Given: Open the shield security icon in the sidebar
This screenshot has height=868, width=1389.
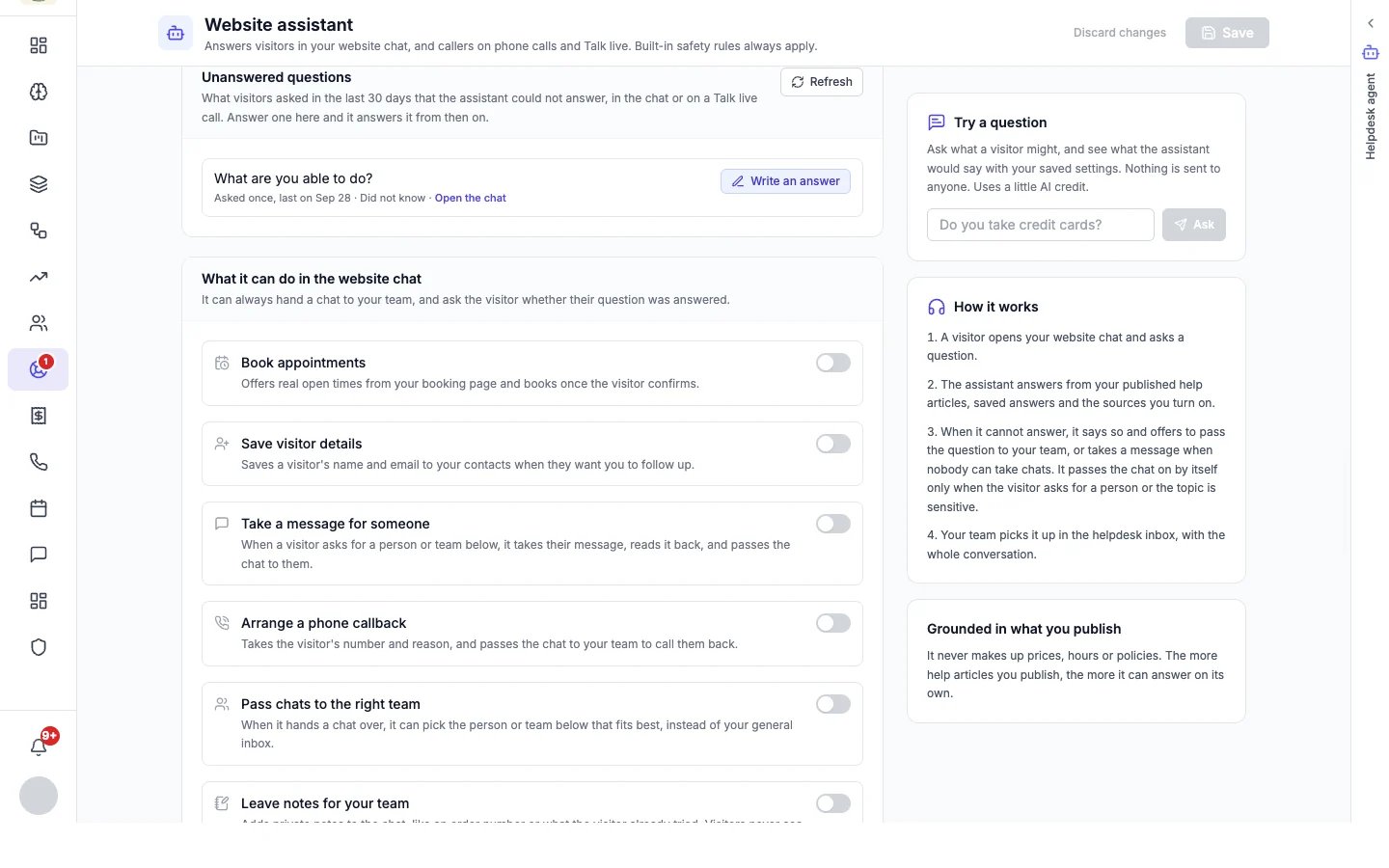Looking at the screenshot, I should 39,647.
